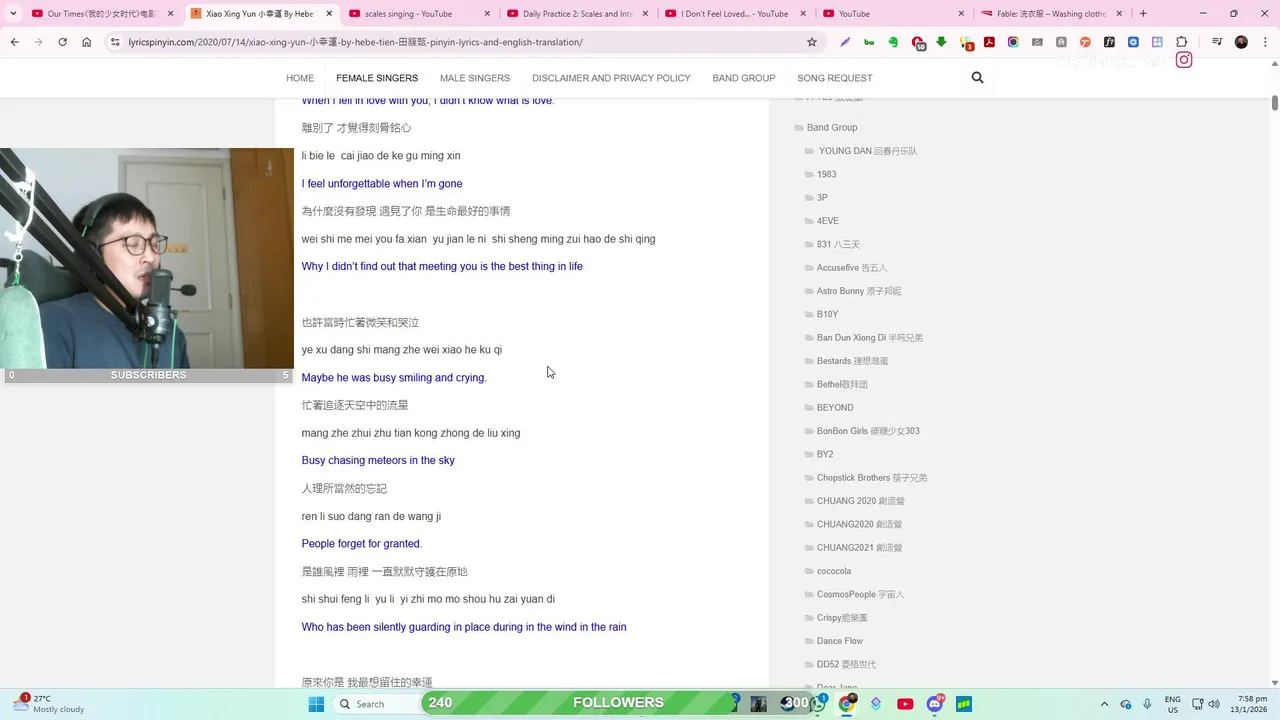Open the purple feather extension
The image size is (1280, 720).
point(845,42)
